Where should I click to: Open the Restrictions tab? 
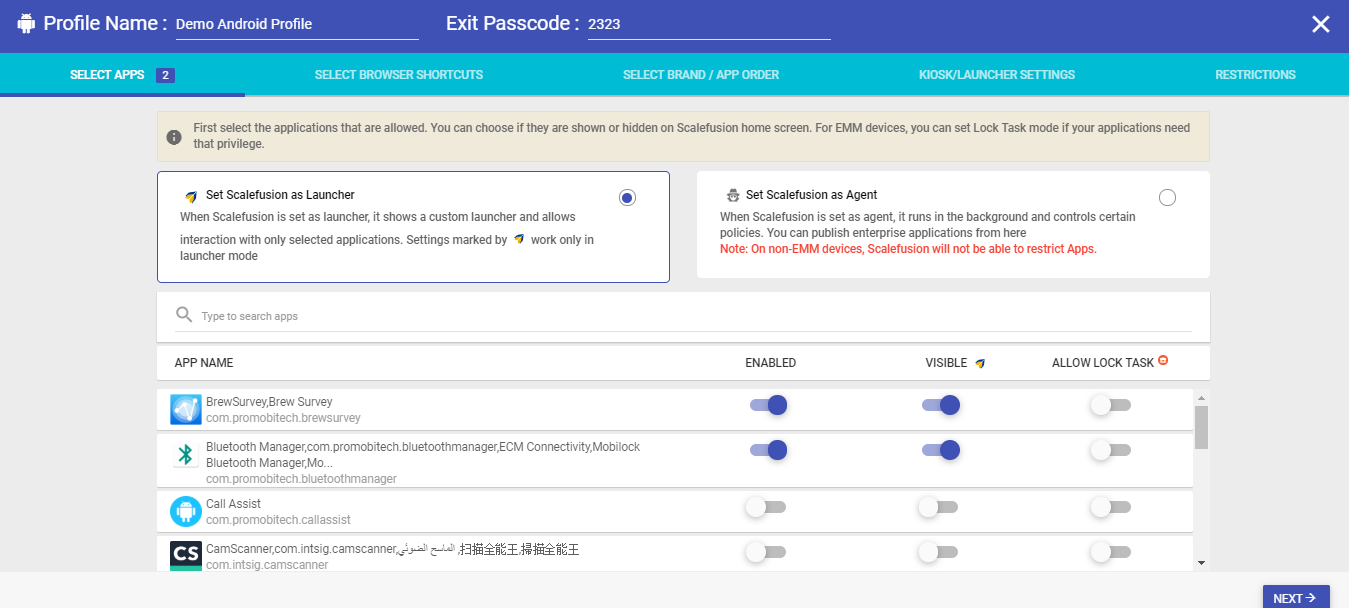coord(1255,75)
